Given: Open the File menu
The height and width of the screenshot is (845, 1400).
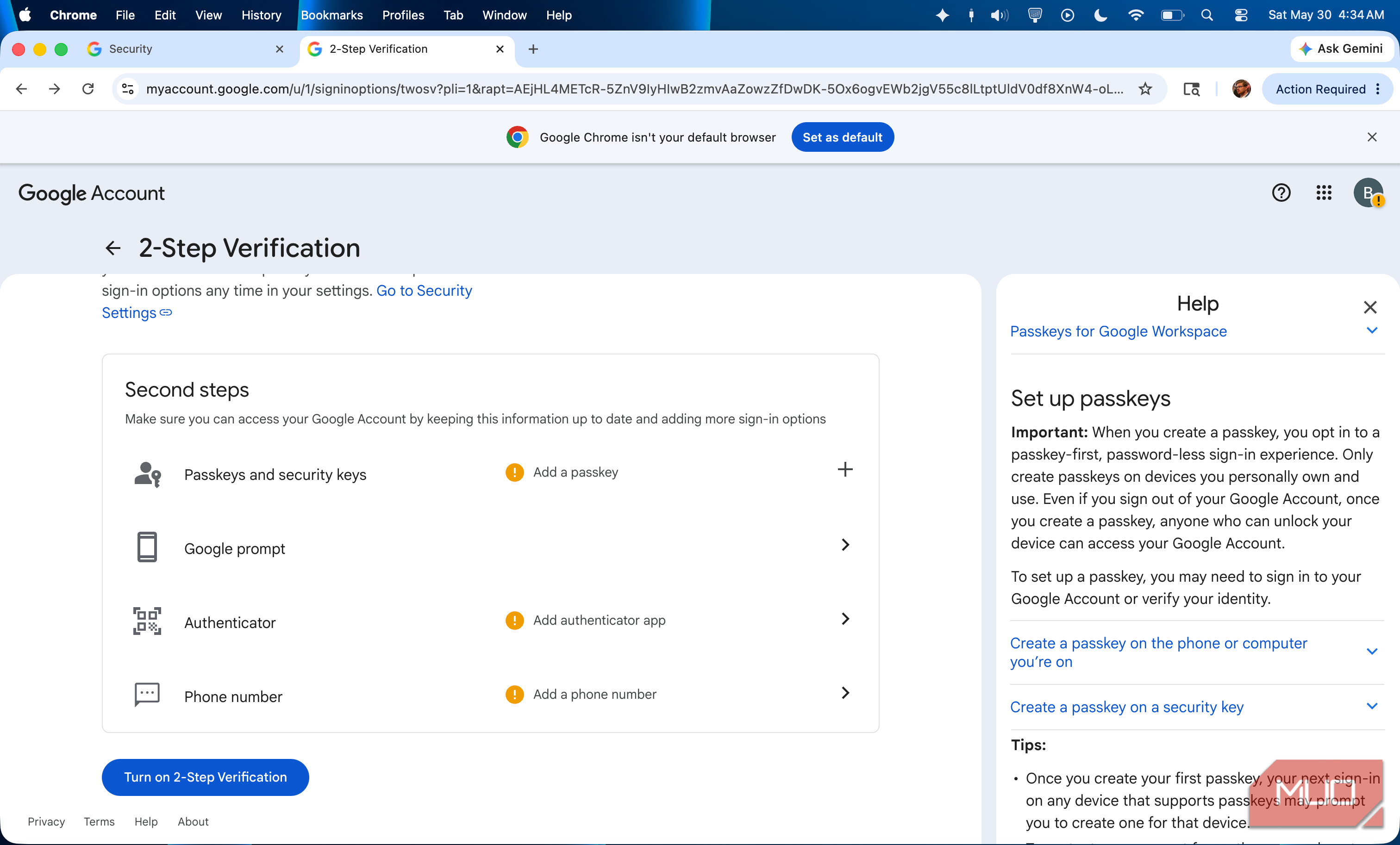Looking at the screenshot, I should click(125, 15).
